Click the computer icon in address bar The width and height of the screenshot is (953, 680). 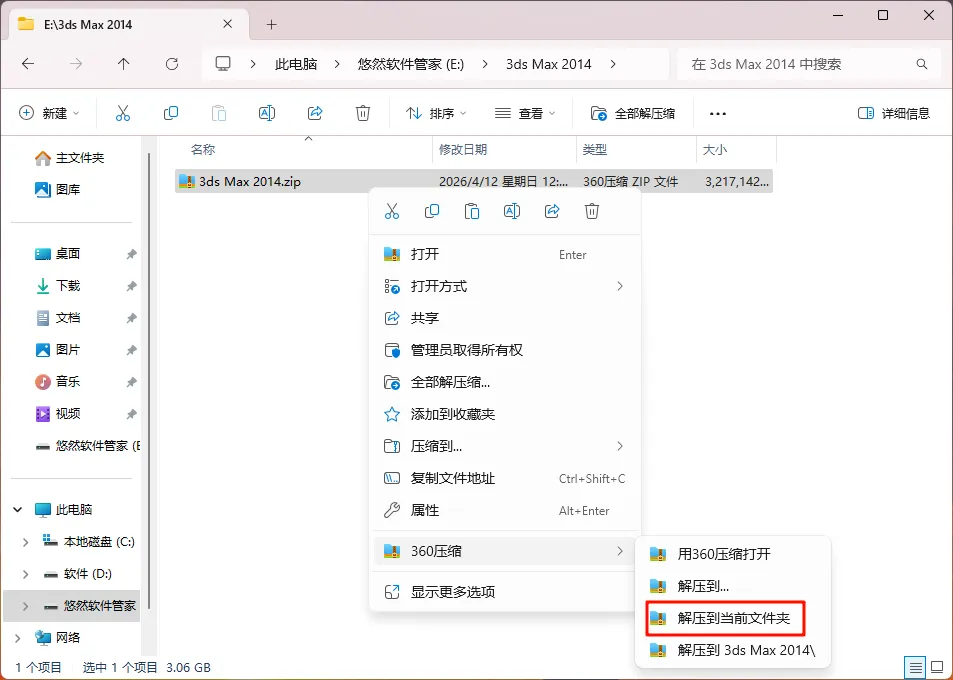pos(223,64)
